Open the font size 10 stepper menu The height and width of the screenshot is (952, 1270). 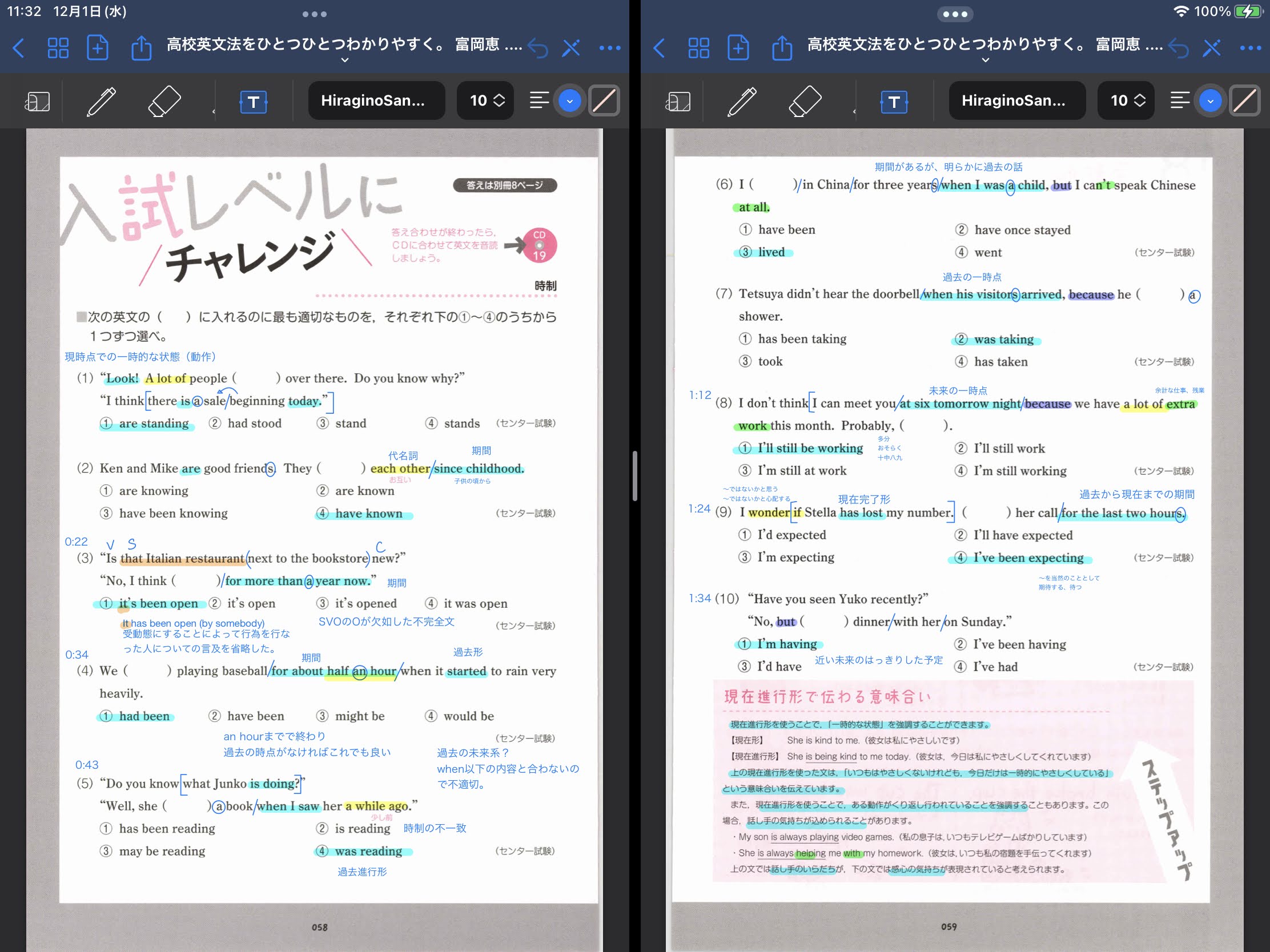click(x=485, y=100)
